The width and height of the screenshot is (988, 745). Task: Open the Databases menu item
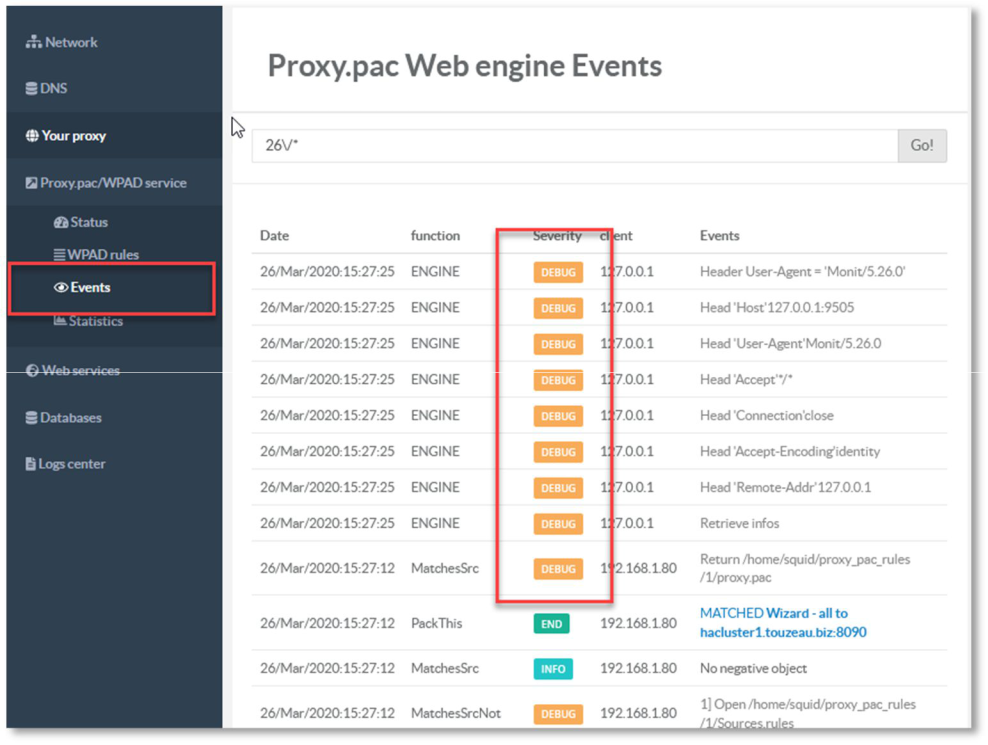[x=70, y=418]
